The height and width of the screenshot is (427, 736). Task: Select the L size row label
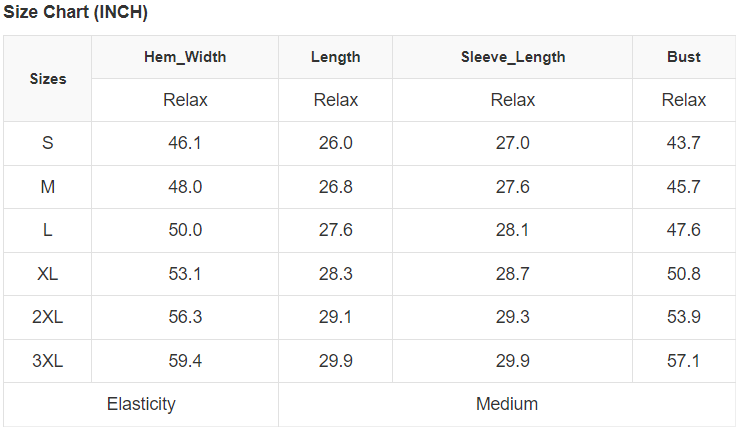tap(48, 230)
